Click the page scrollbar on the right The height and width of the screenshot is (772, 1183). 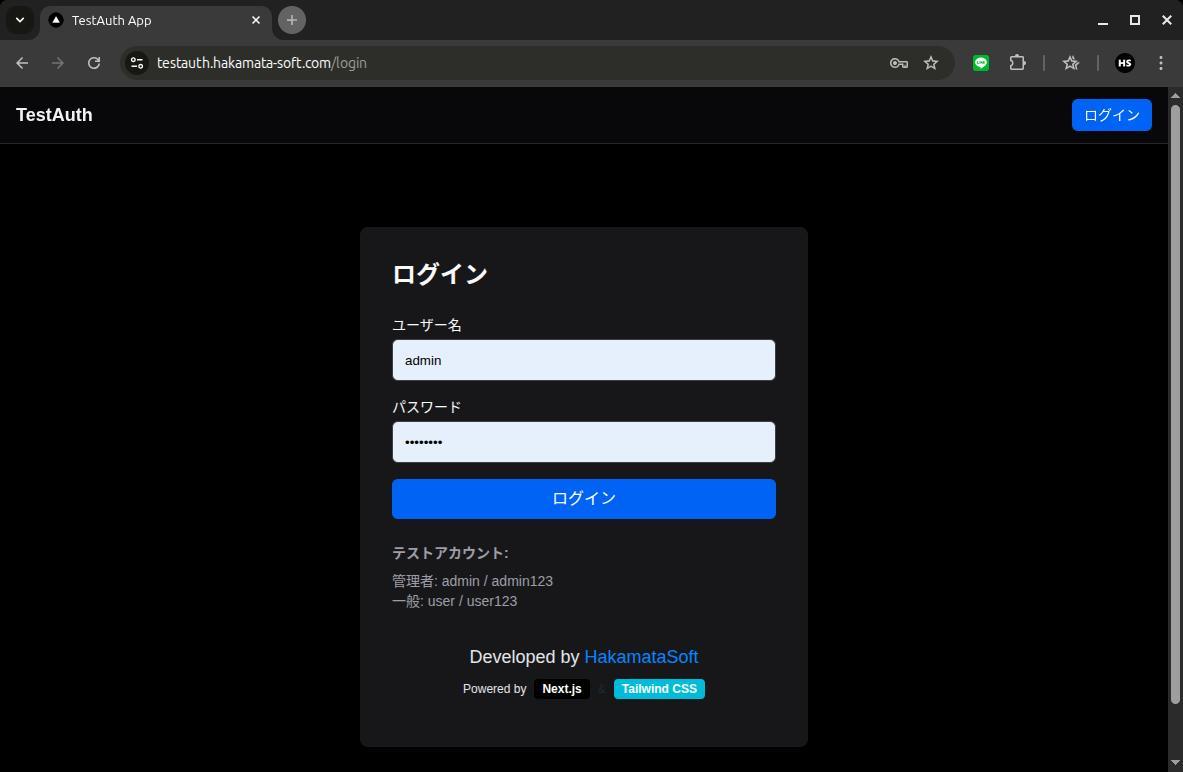pos(1176,400)
